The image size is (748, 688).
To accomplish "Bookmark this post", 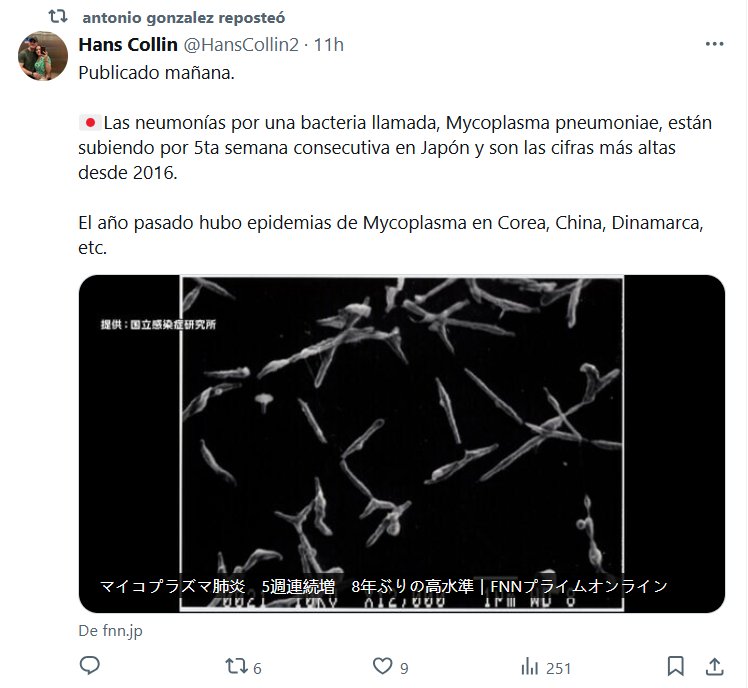I will pyautogui.click(x=675, y=666).
